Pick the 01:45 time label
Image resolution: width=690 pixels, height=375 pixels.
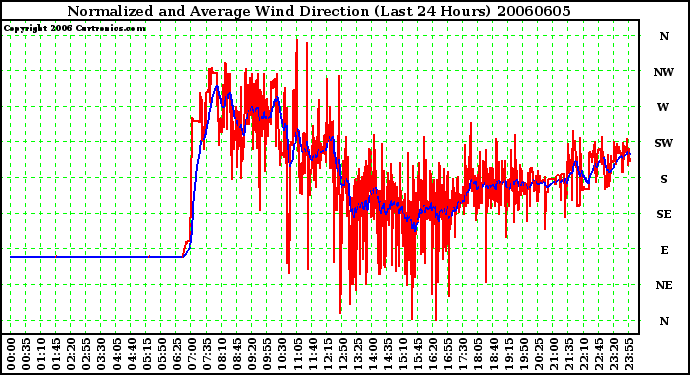[56, 354]
